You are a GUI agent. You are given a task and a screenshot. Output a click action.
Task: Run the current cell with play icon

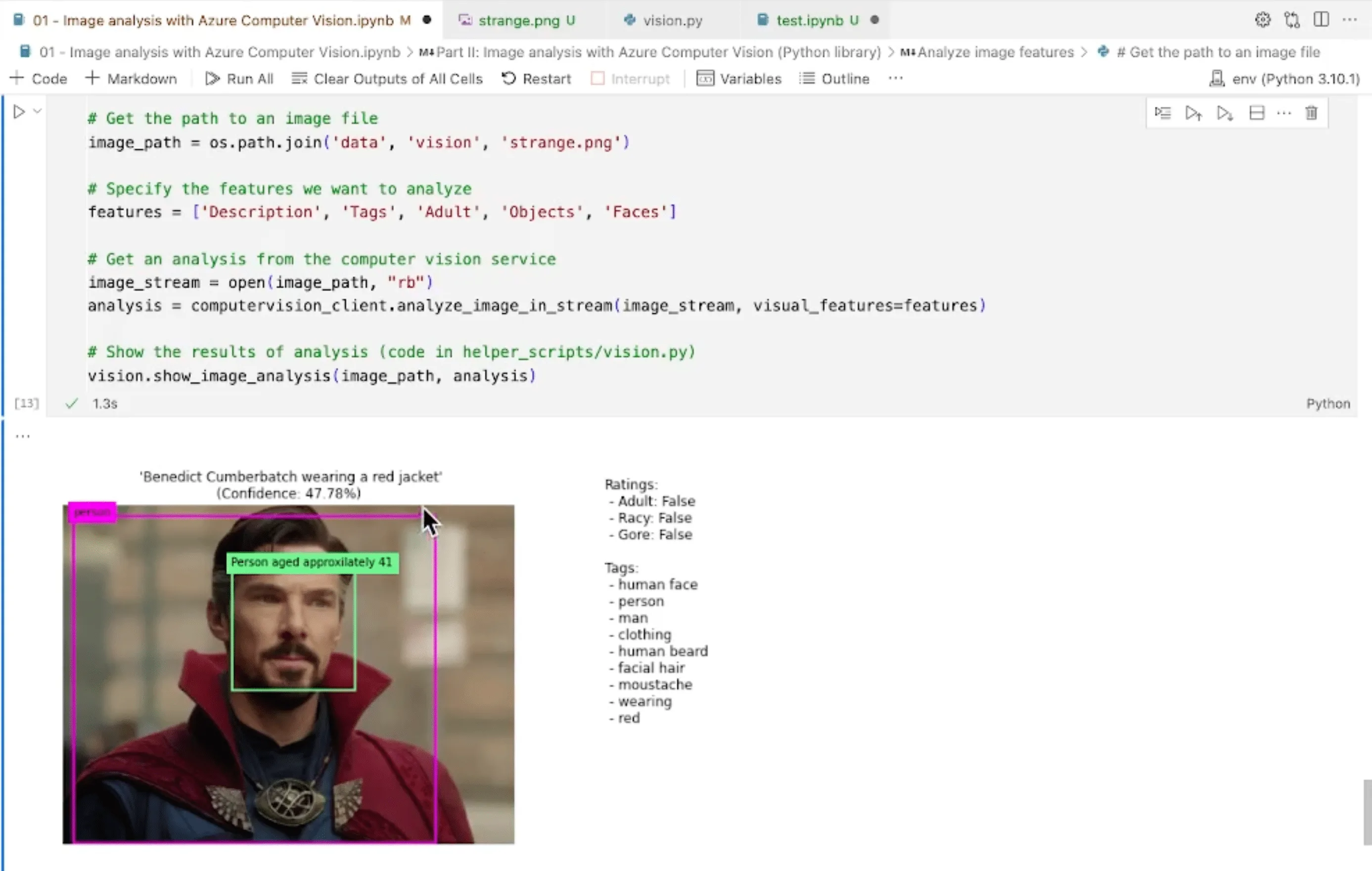click(19, 112)
